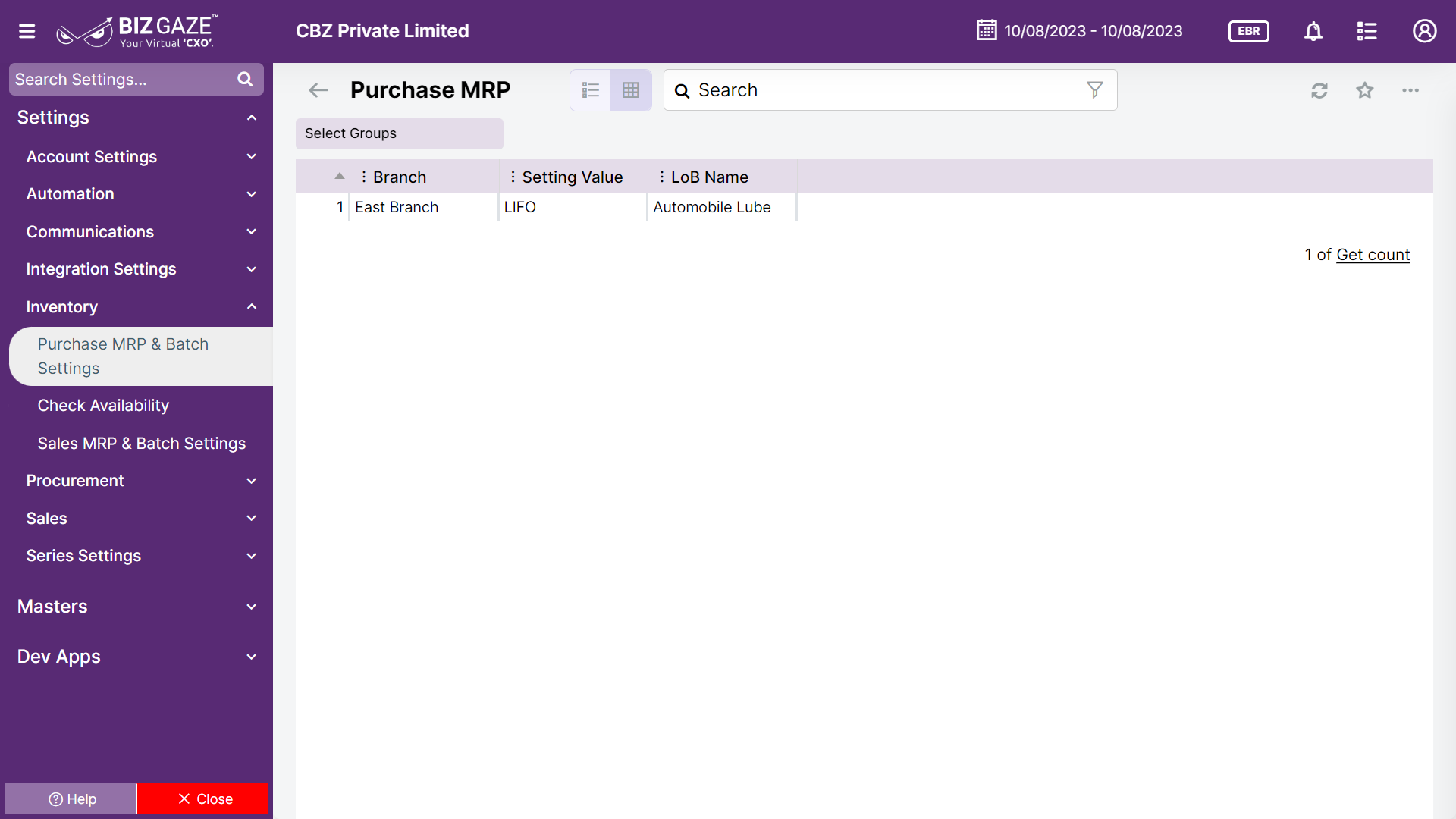
Task: Open Branch column options dots
Action: (x=364, y=177)
